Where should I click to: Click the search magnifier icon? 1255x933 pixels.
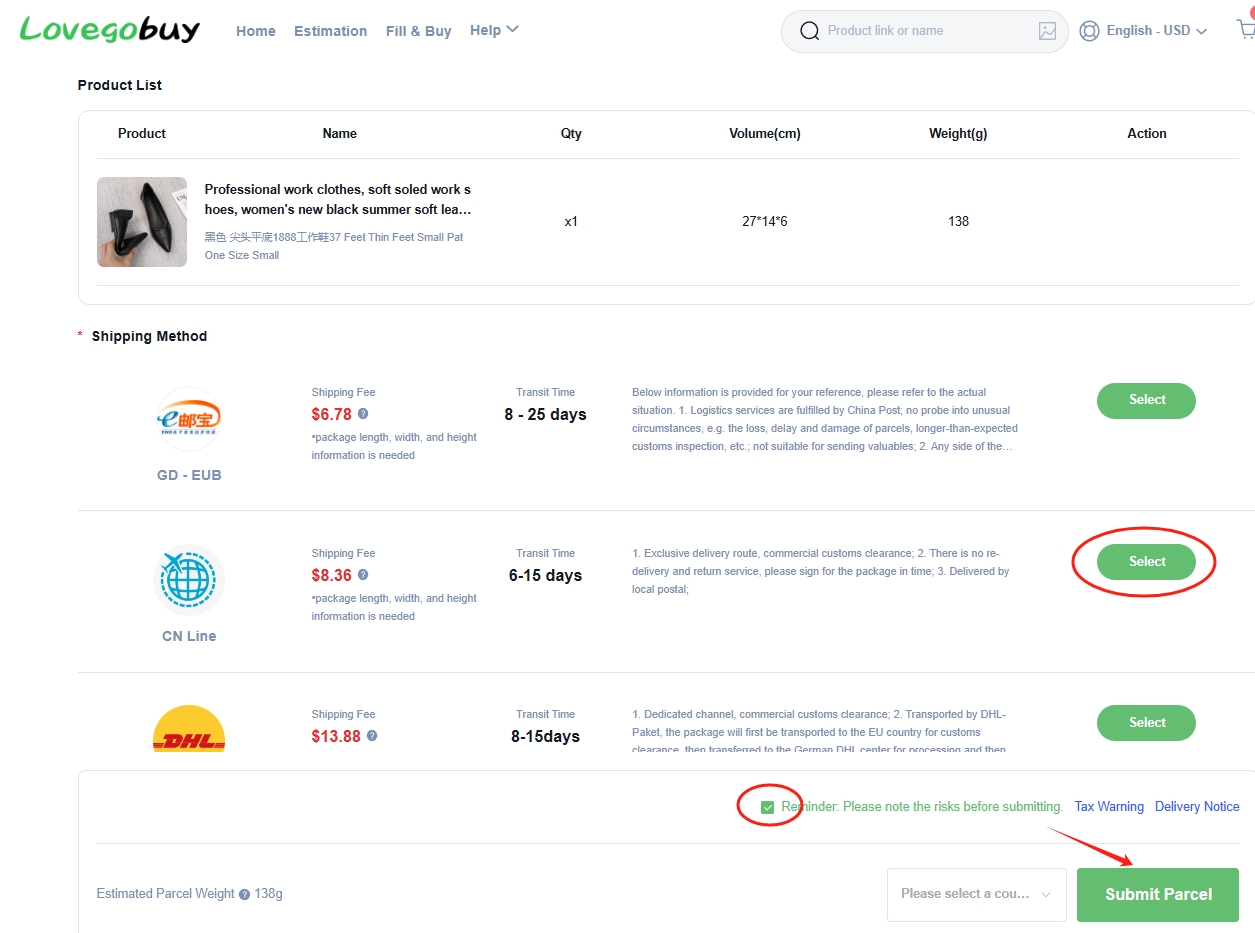(810, 31)
